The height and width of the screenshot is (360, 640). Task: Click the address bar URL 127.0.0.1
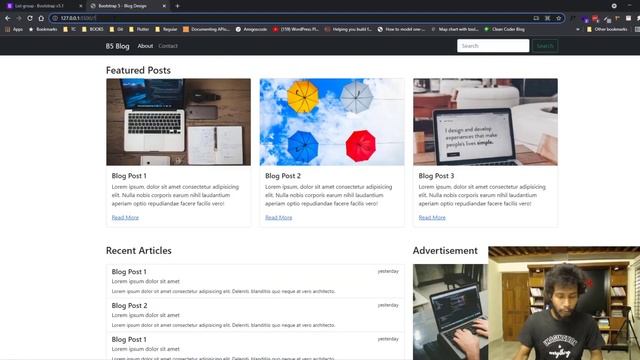[x=78, y=18]
